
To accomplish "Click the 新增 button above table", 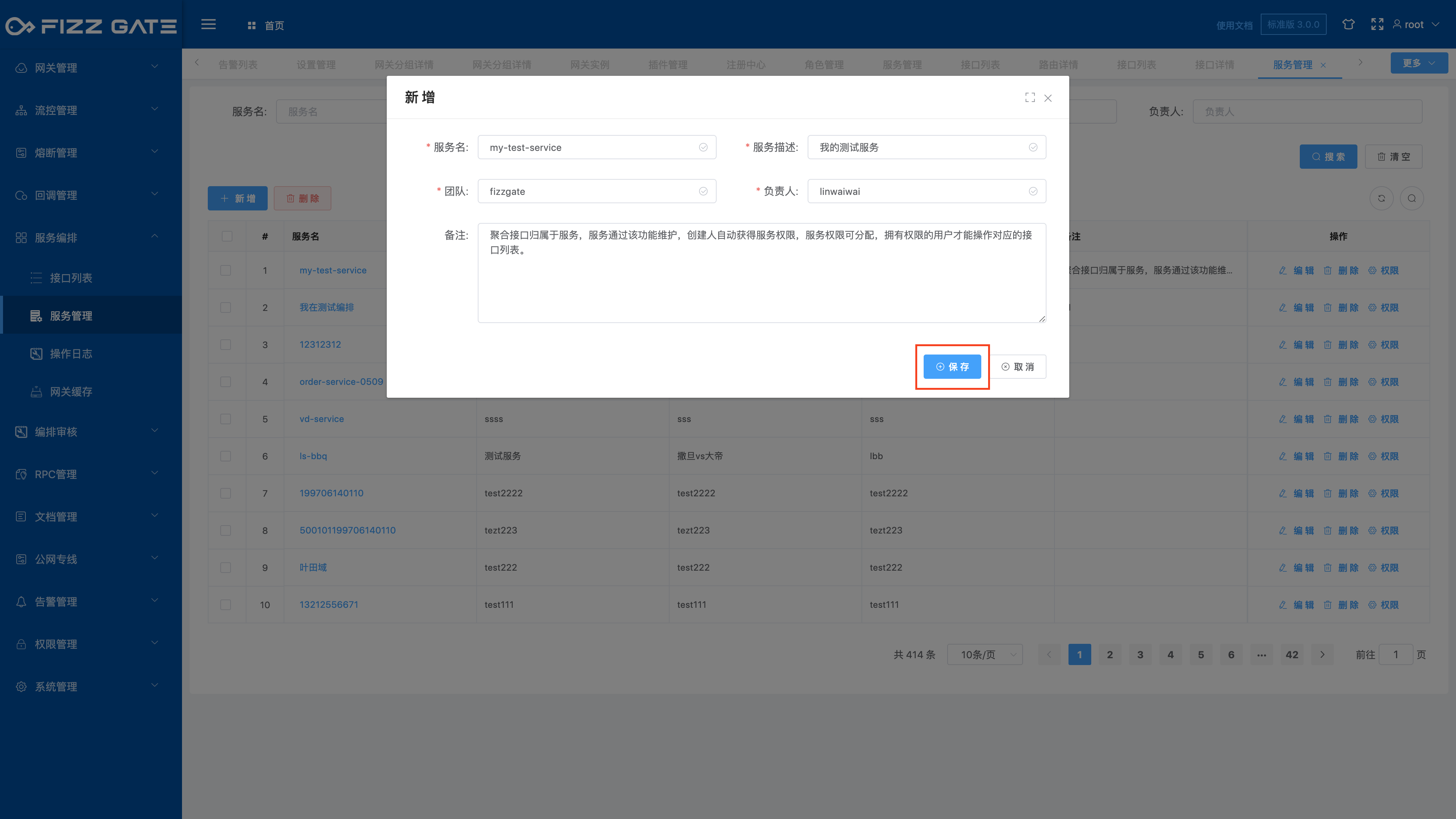I will coord(237,198).
